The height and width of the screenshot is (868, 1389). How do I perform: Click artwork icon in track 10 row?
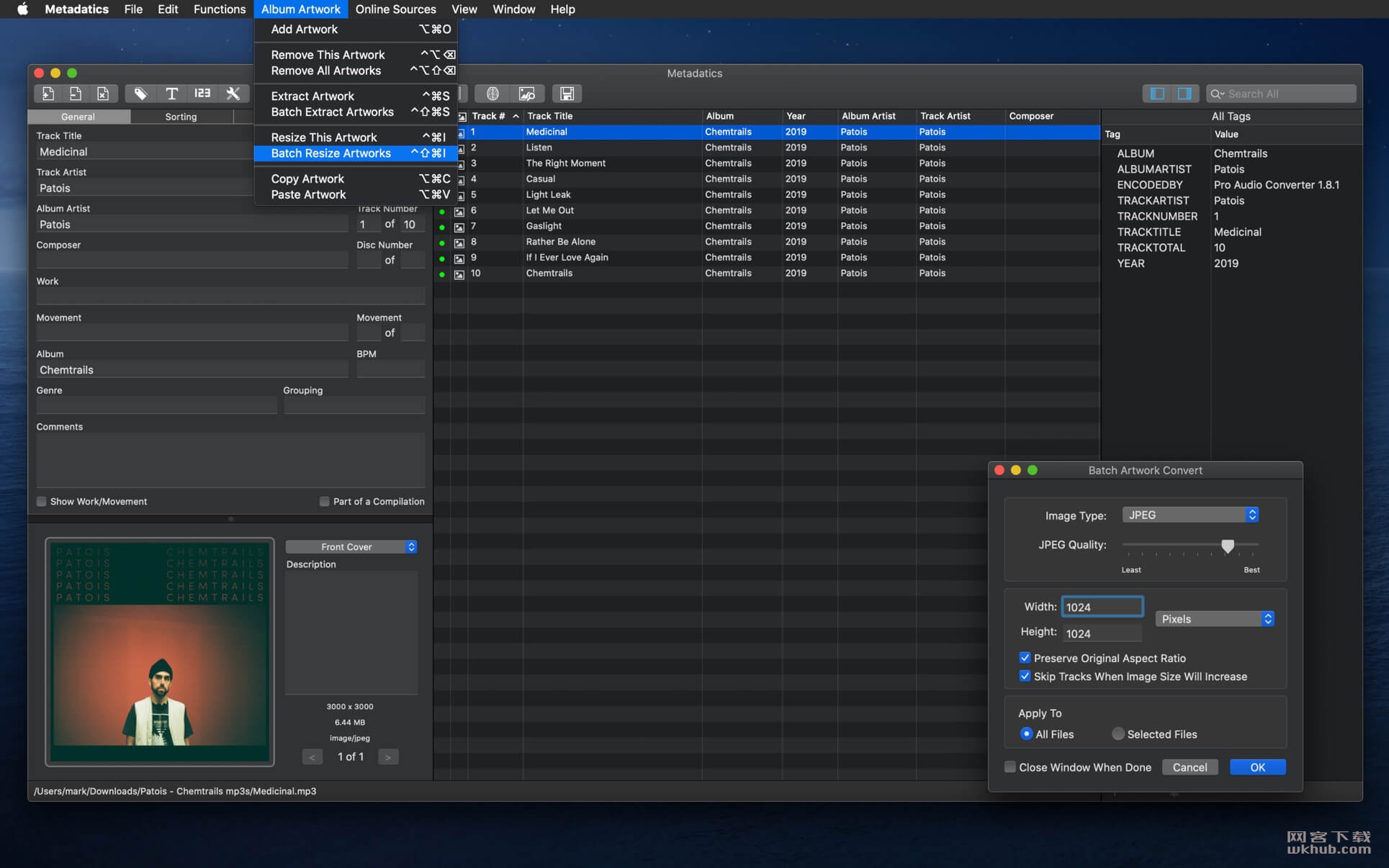459,275
